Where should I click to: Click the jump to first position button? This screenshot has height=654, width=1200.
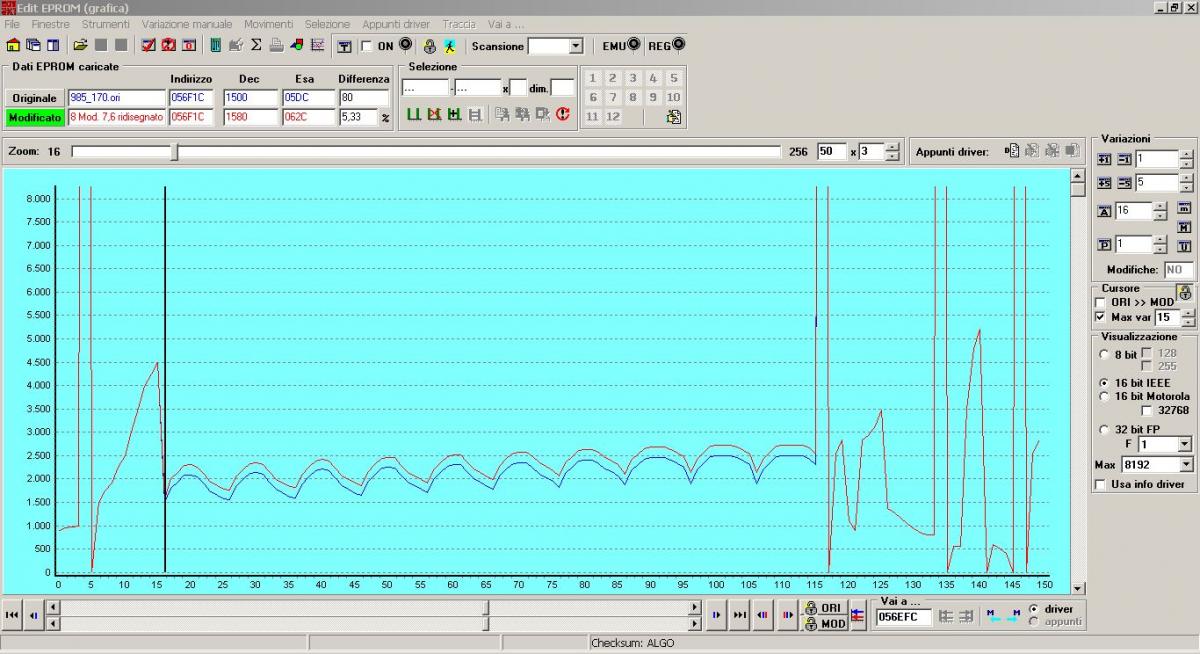[x=12, y=616]
